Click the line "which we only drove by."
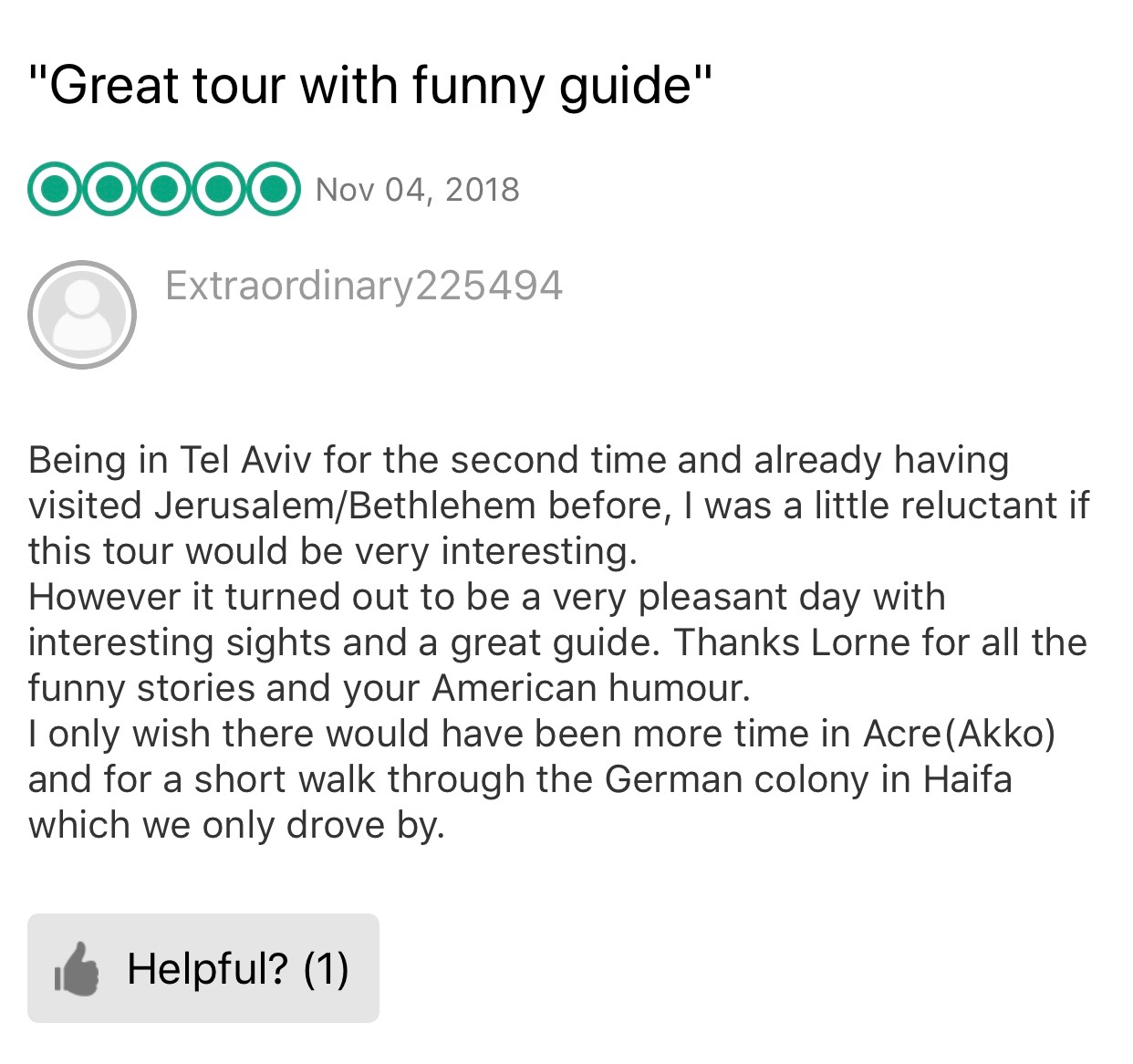 pyautogui.click(x=236, y=825)
